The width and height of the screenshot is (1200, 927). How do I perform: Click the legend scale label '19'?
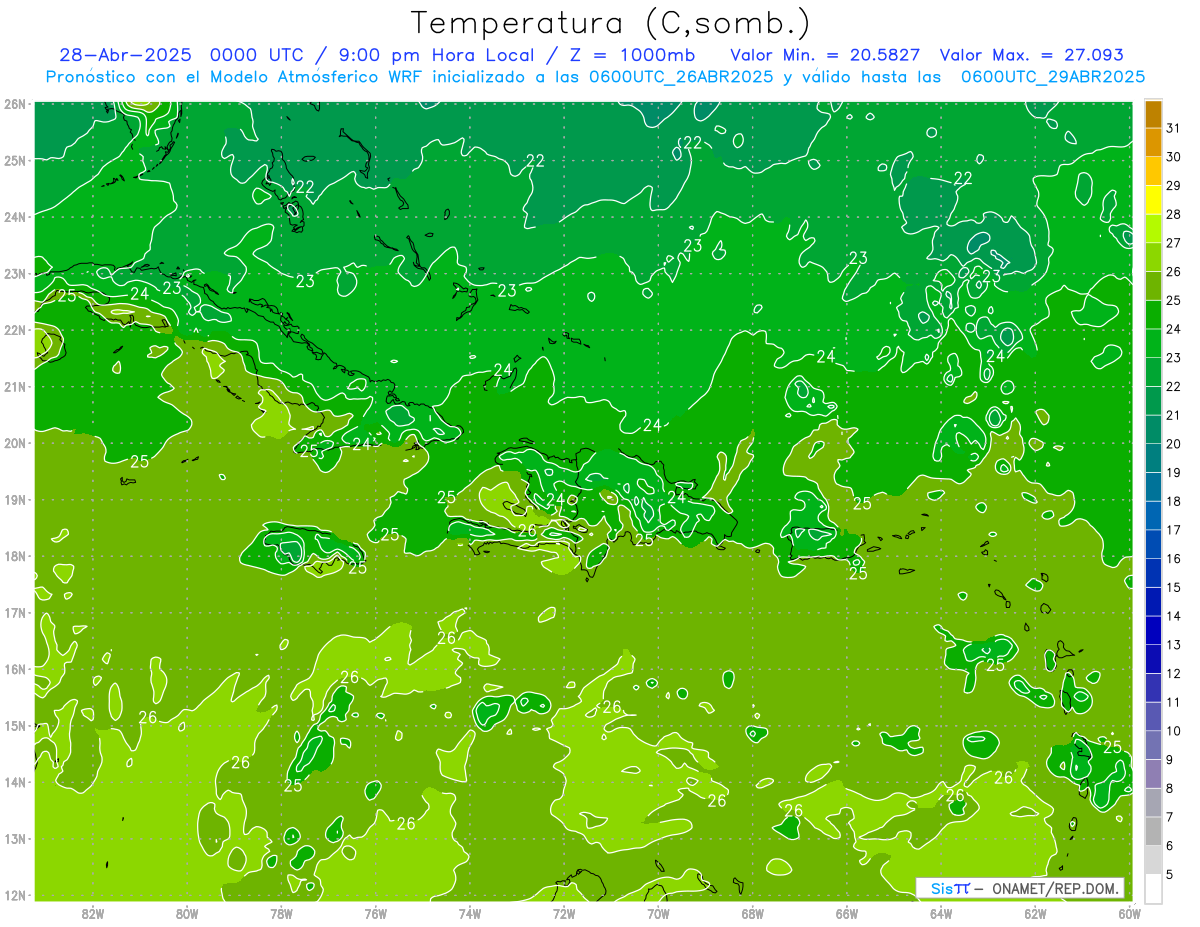pyautogui.click(x=1174, y=473)
